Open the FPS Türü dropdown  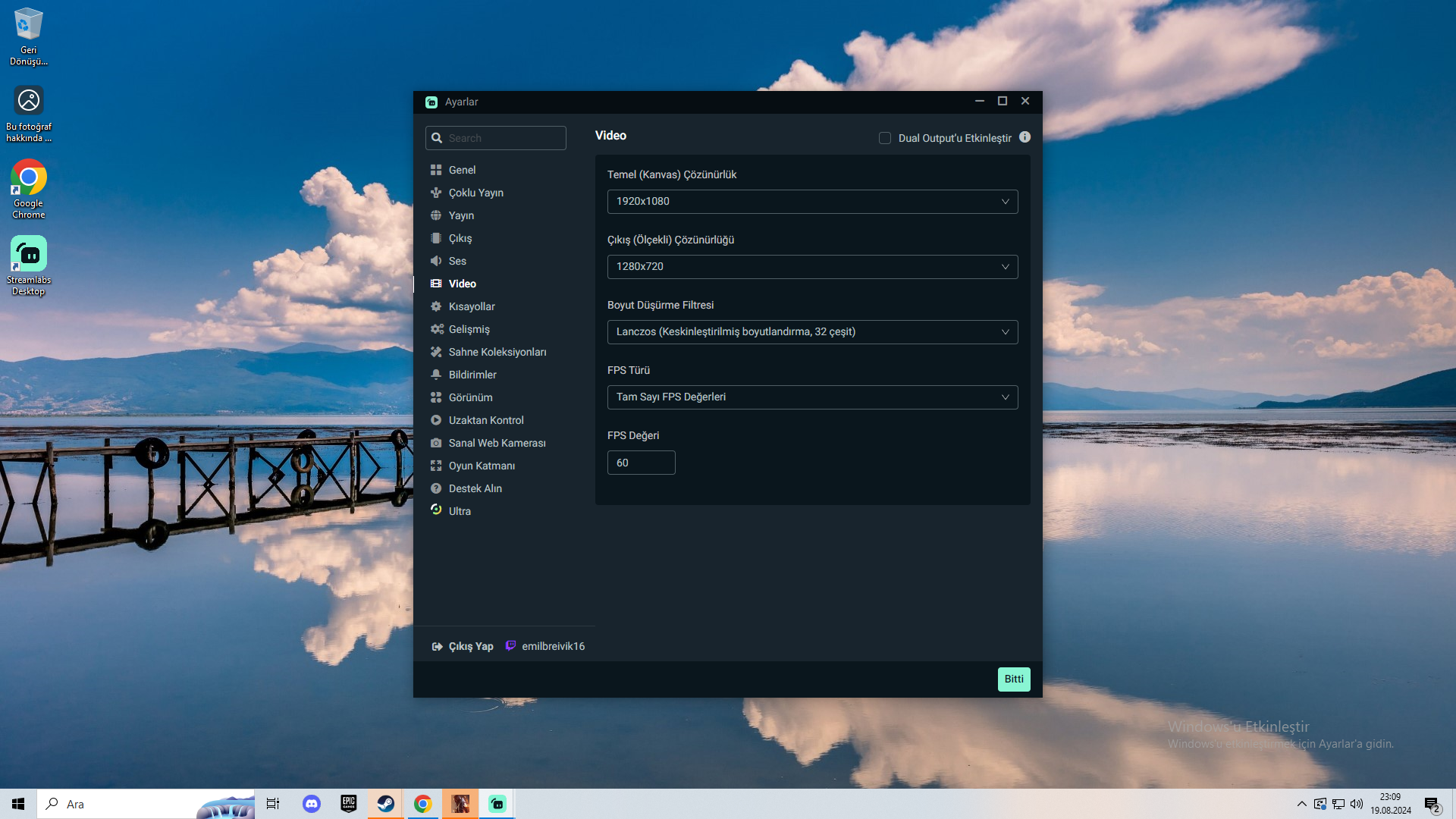(812, 397)
